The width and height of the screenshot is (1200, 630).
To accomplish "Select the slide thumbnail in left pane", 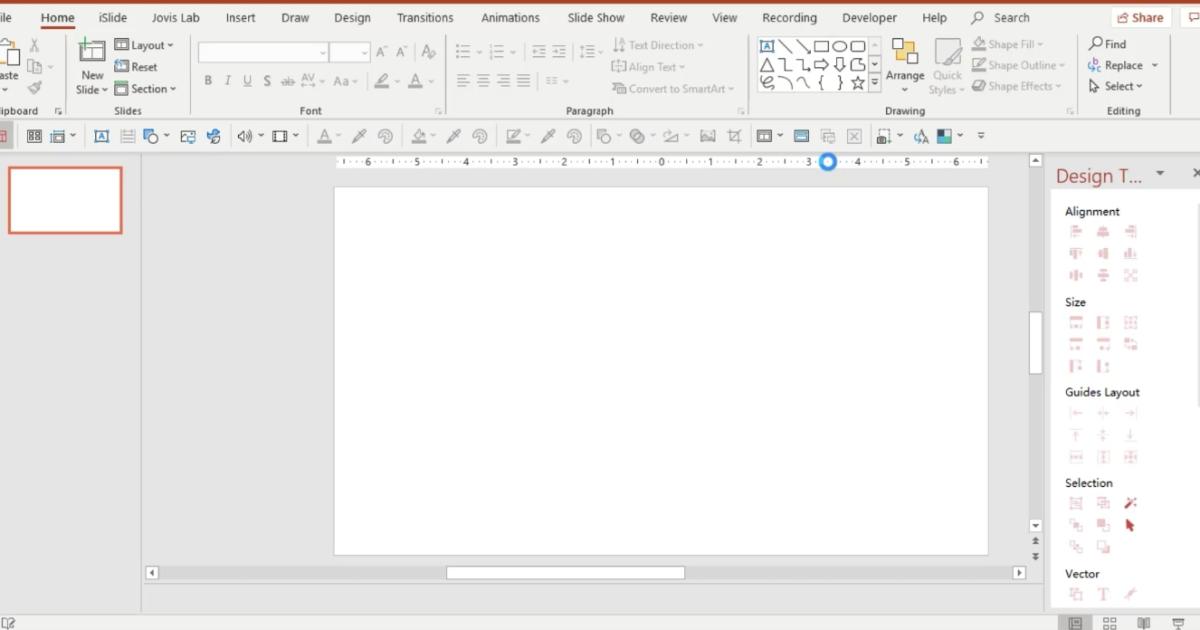I will 65,199.
